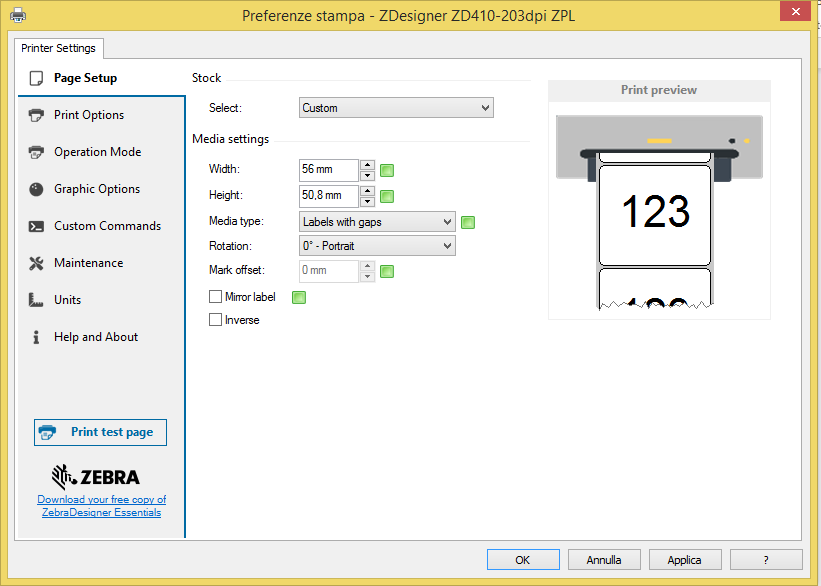The height and width of the screenshot is (586, 821).
Task: Click green indicator next to Width
Action: pos(387,170)
